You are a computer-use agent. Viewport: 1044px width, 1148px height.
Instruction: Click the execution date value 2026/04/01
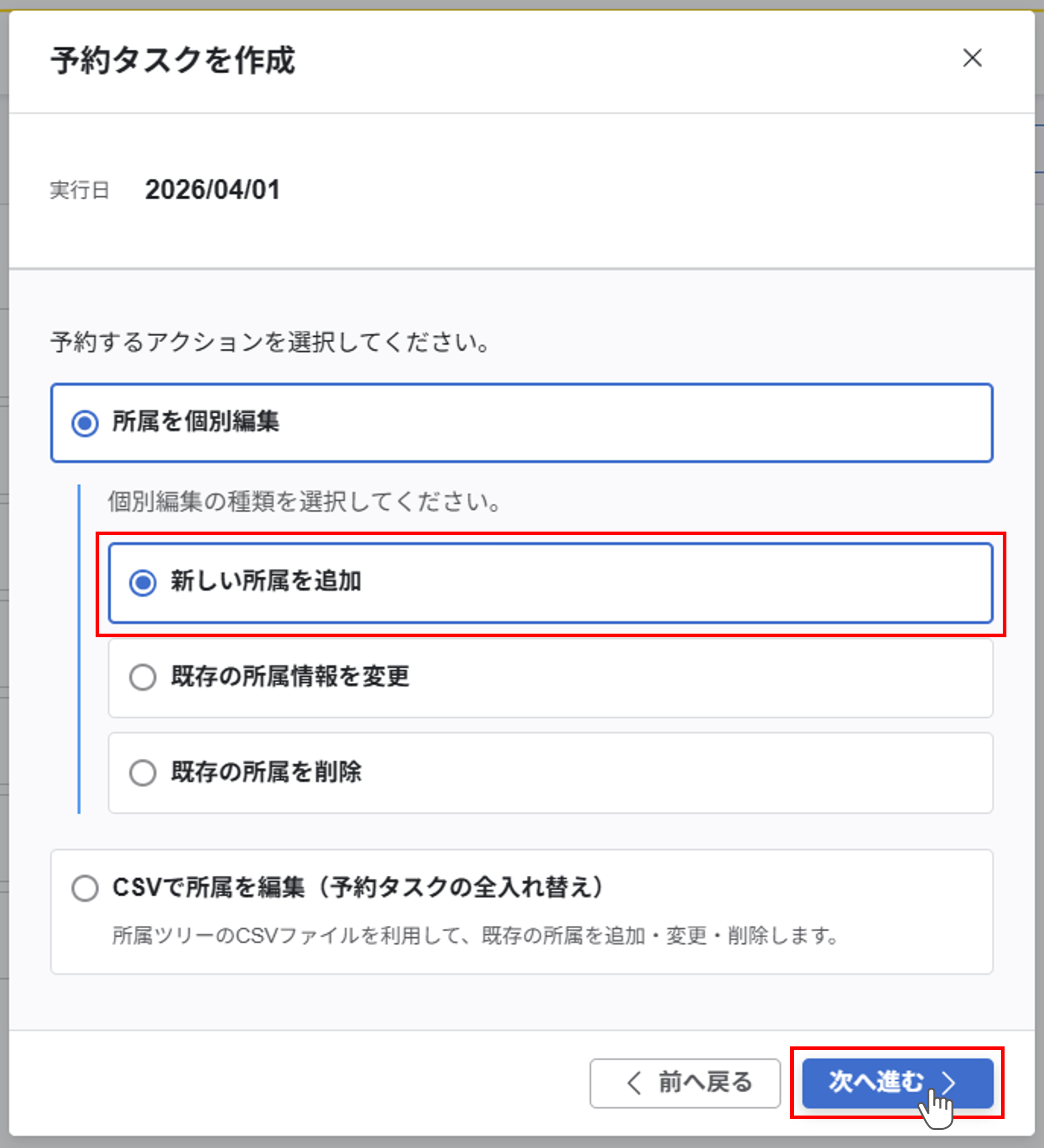tap(213, 190)
